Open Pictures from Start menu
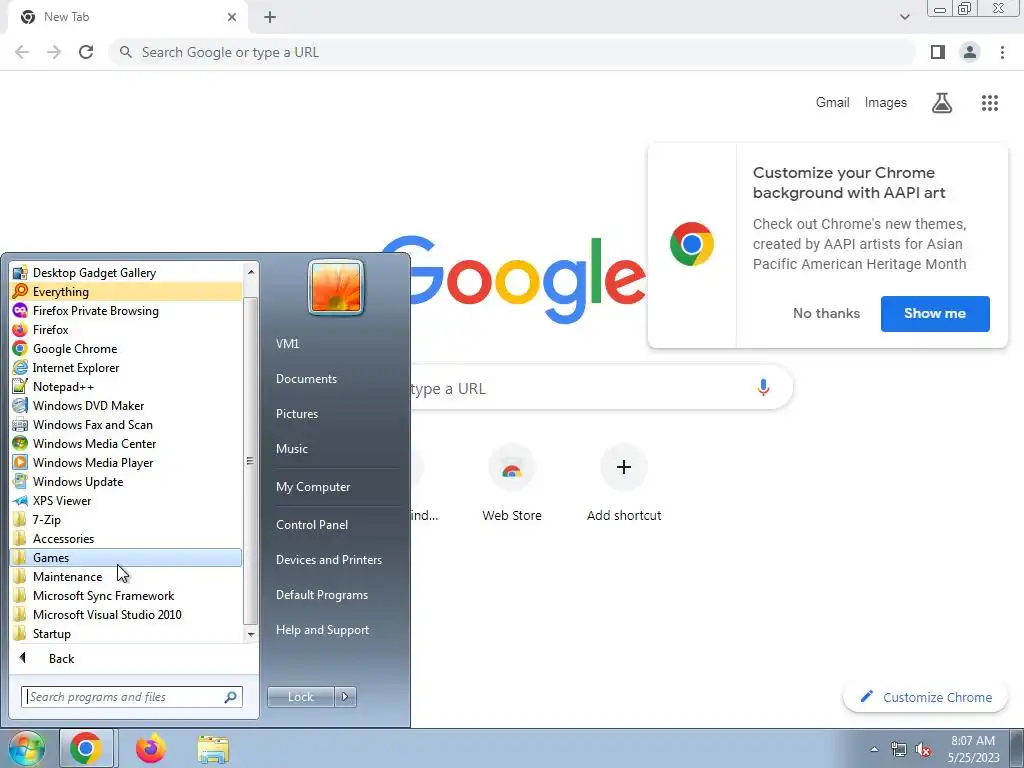Image resolution: width=1024 pixels, height=768 pixels. [297, 413]
